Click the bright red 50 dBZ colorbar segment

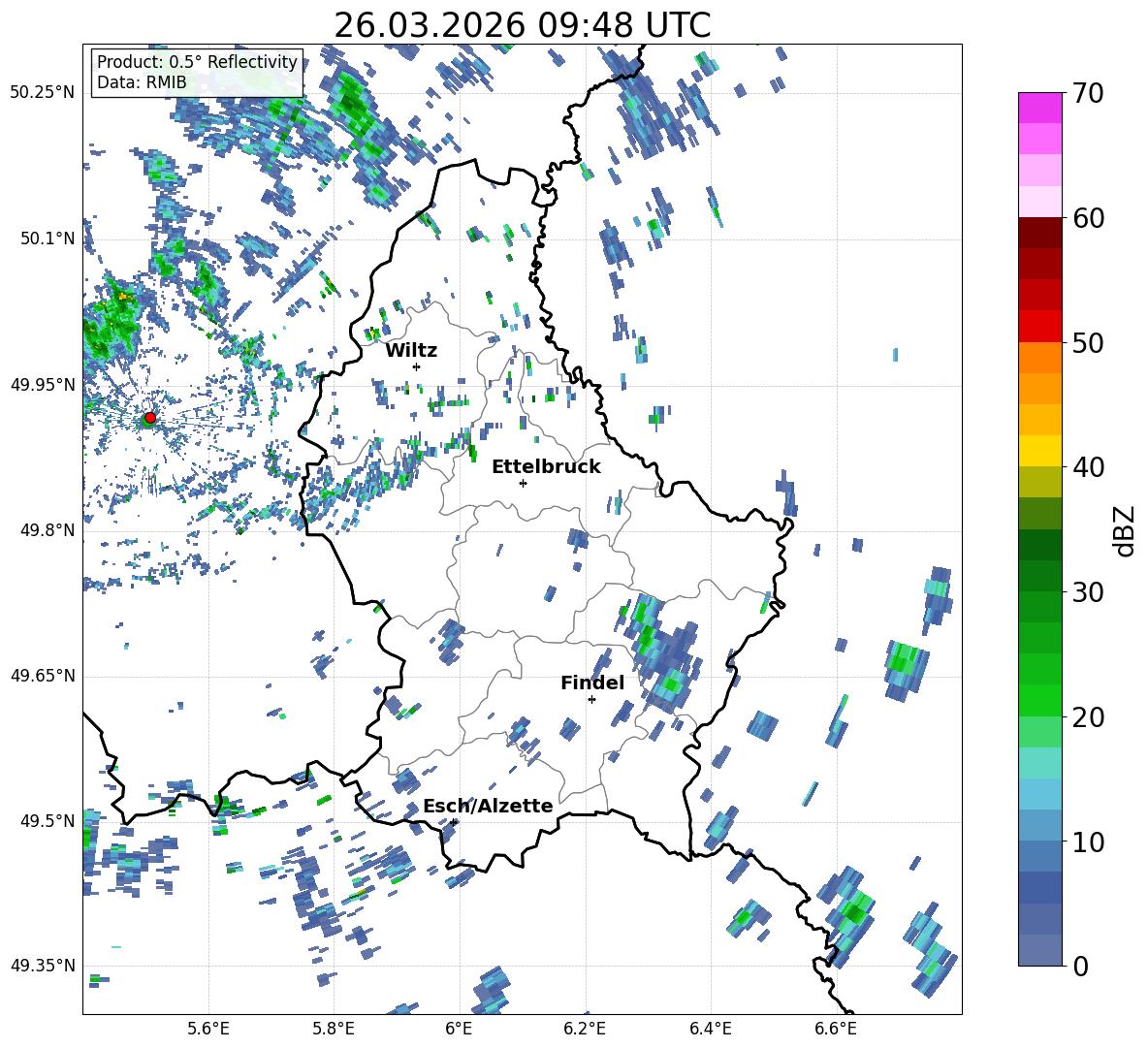tap(1039, 327)
